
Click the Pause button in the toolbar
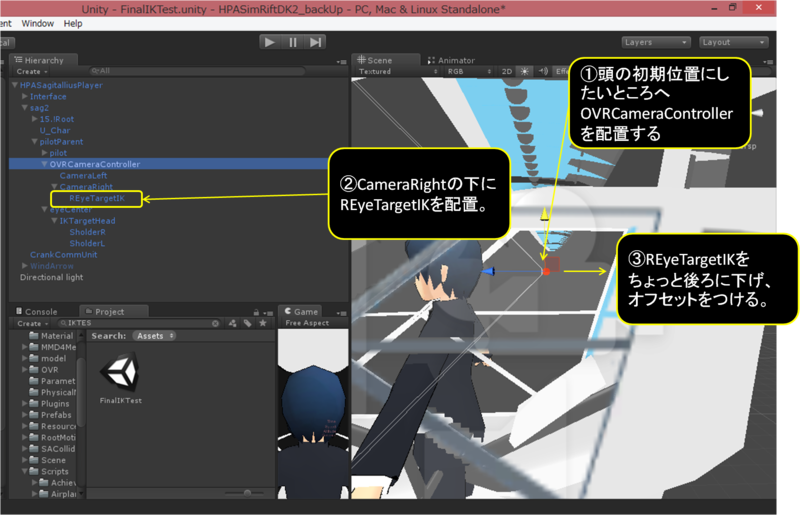[293, 42]
